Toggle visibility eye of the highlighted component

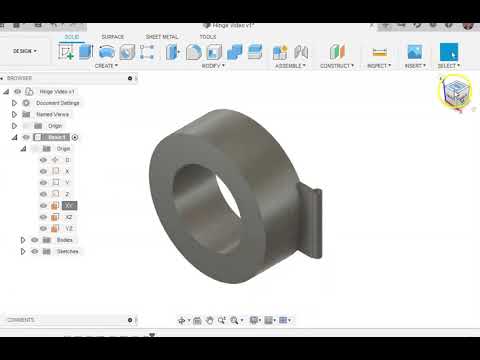pos(26,137)
